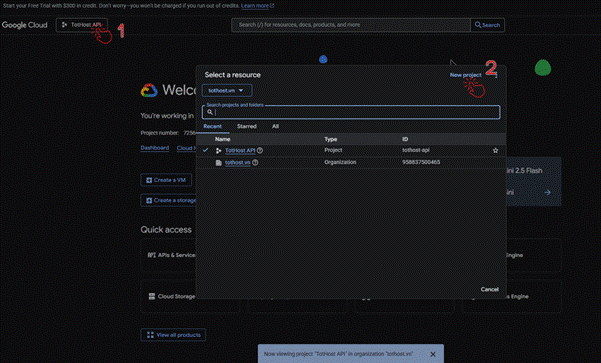
Task: Open the tothost.vn organization link
Action: tap(238, 163)
